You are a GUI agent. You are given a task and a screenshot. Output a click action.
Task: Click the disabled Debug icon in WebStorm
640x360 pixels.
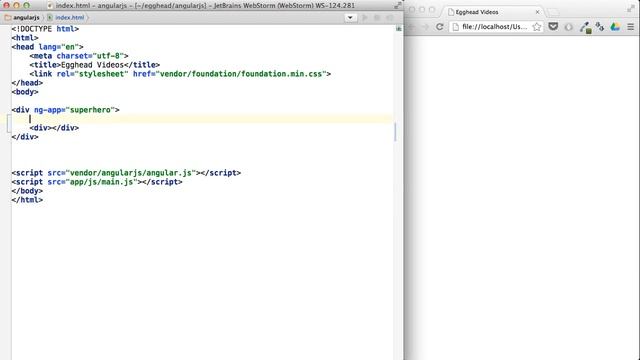[x=377, y=18]
